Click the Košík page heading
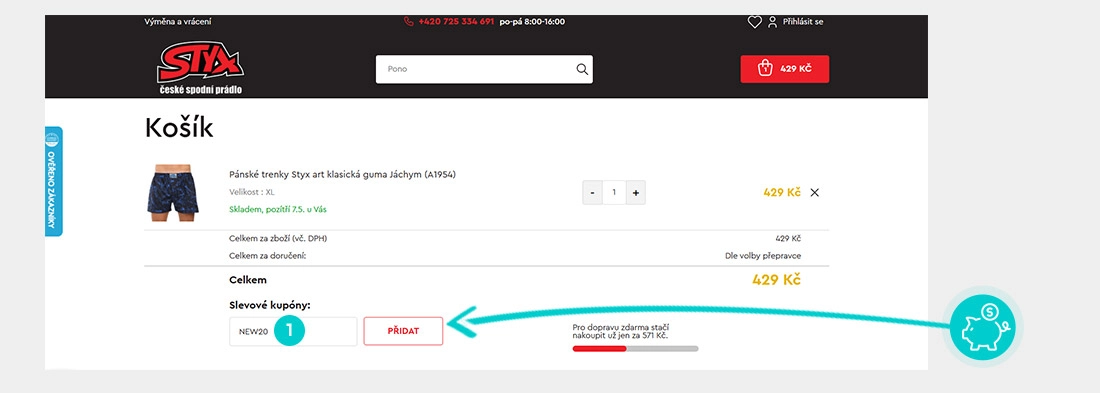Image resolution: width=1100 pixels, height=393 pixels. (x=179, y=128)
